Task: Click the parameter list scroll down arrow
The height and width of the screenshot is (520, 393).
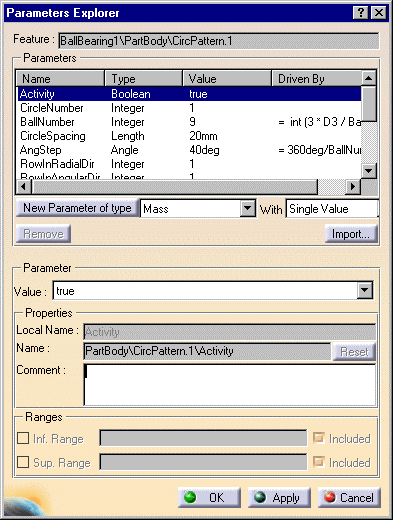Action: 368,171
